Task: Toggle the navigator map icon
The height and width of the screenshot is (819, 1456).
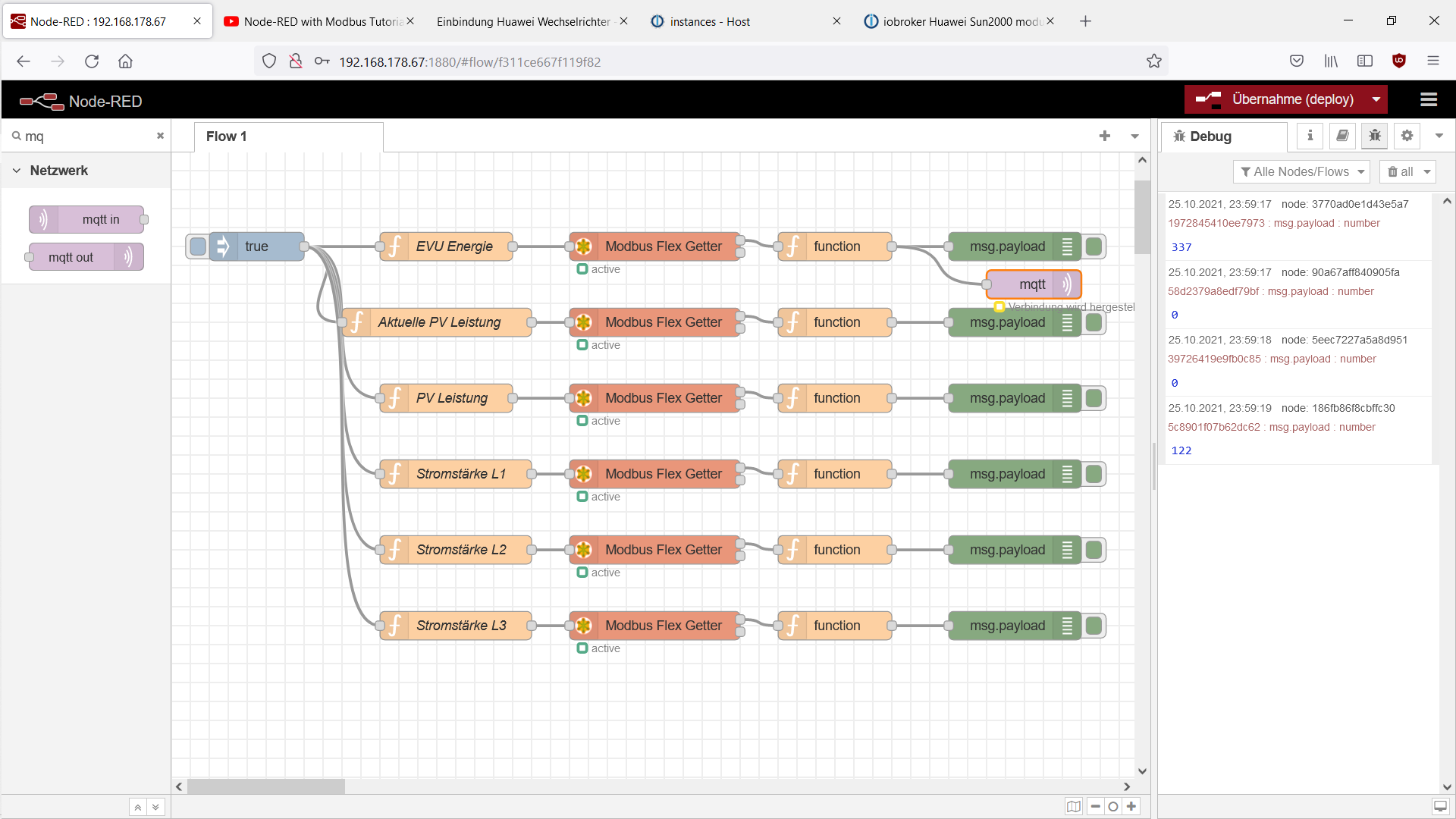Action: [x=1074, y=806]
